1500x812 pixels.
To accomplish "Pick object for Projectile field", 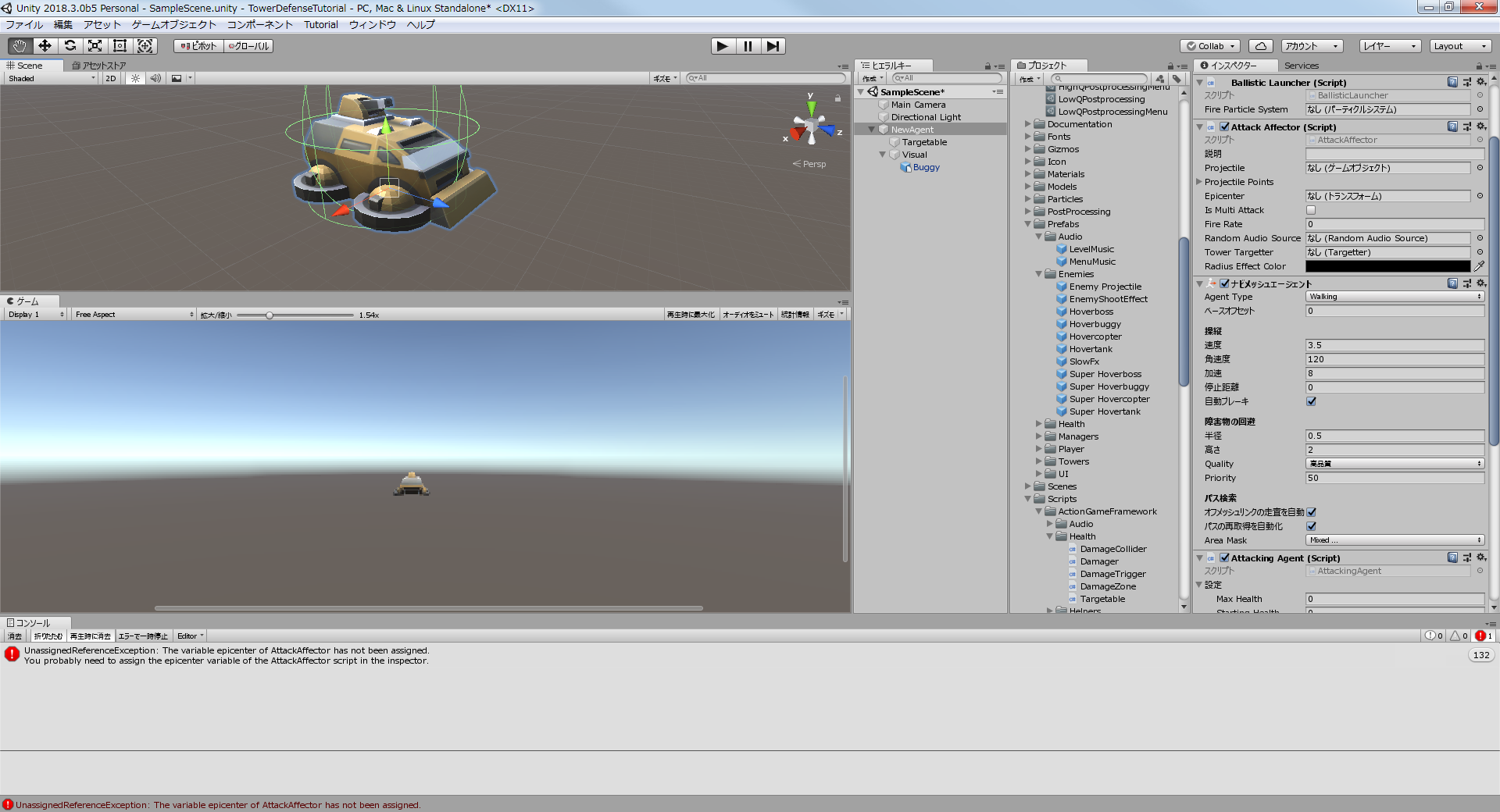I will coord(1480,168).
